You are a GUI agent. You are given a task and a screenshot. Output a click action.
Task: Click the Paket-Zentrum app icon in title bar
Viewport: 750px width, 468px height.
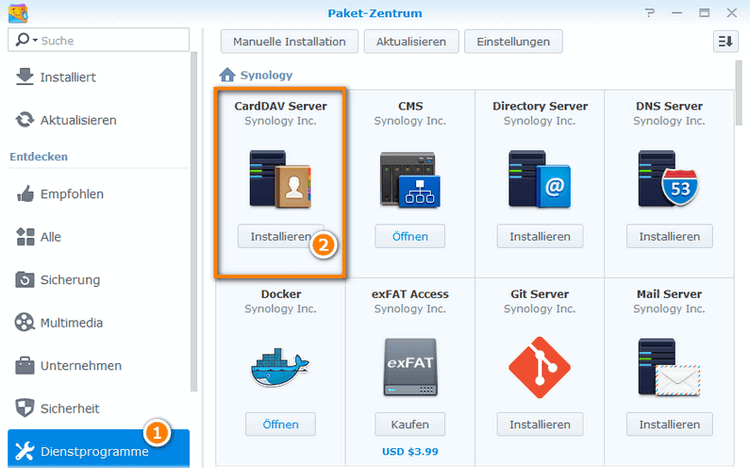[18, 13]
